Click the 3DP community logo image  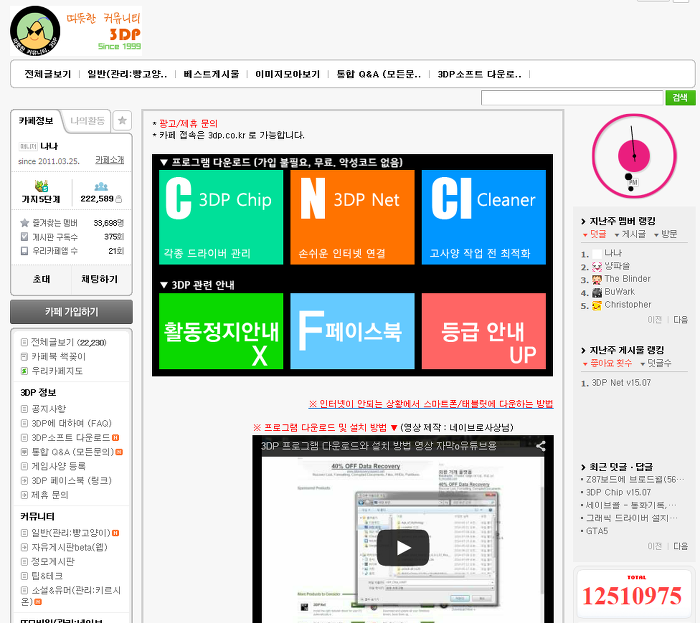click(75, 31)
